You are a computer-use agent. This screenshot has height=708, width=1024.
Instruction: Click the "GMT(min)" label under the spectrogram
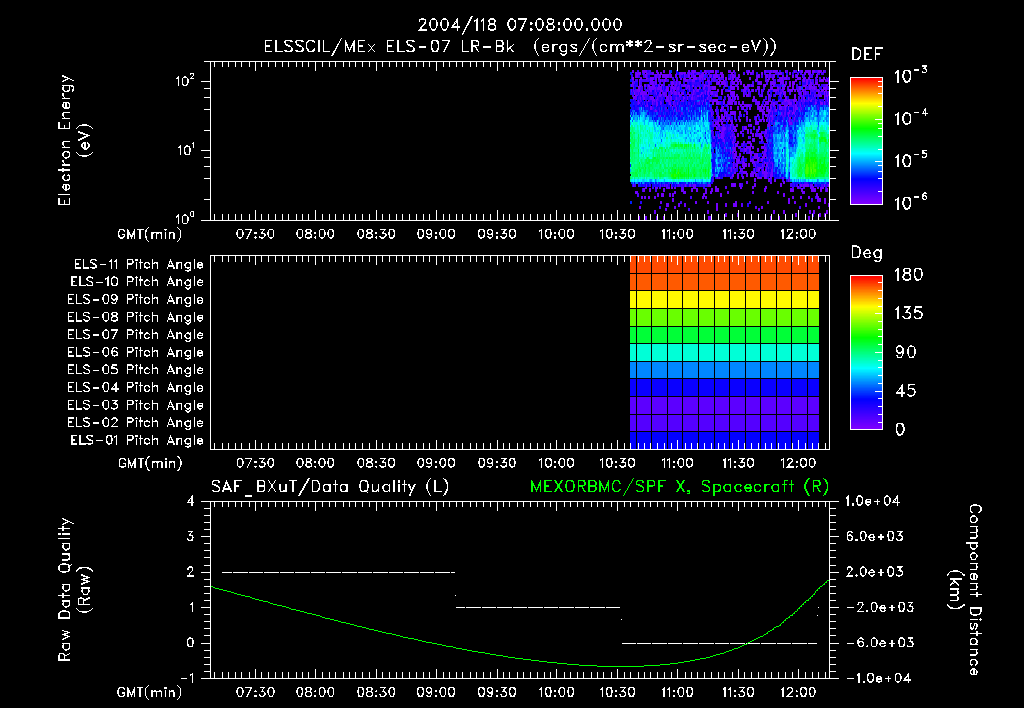(x=150, y=234)
